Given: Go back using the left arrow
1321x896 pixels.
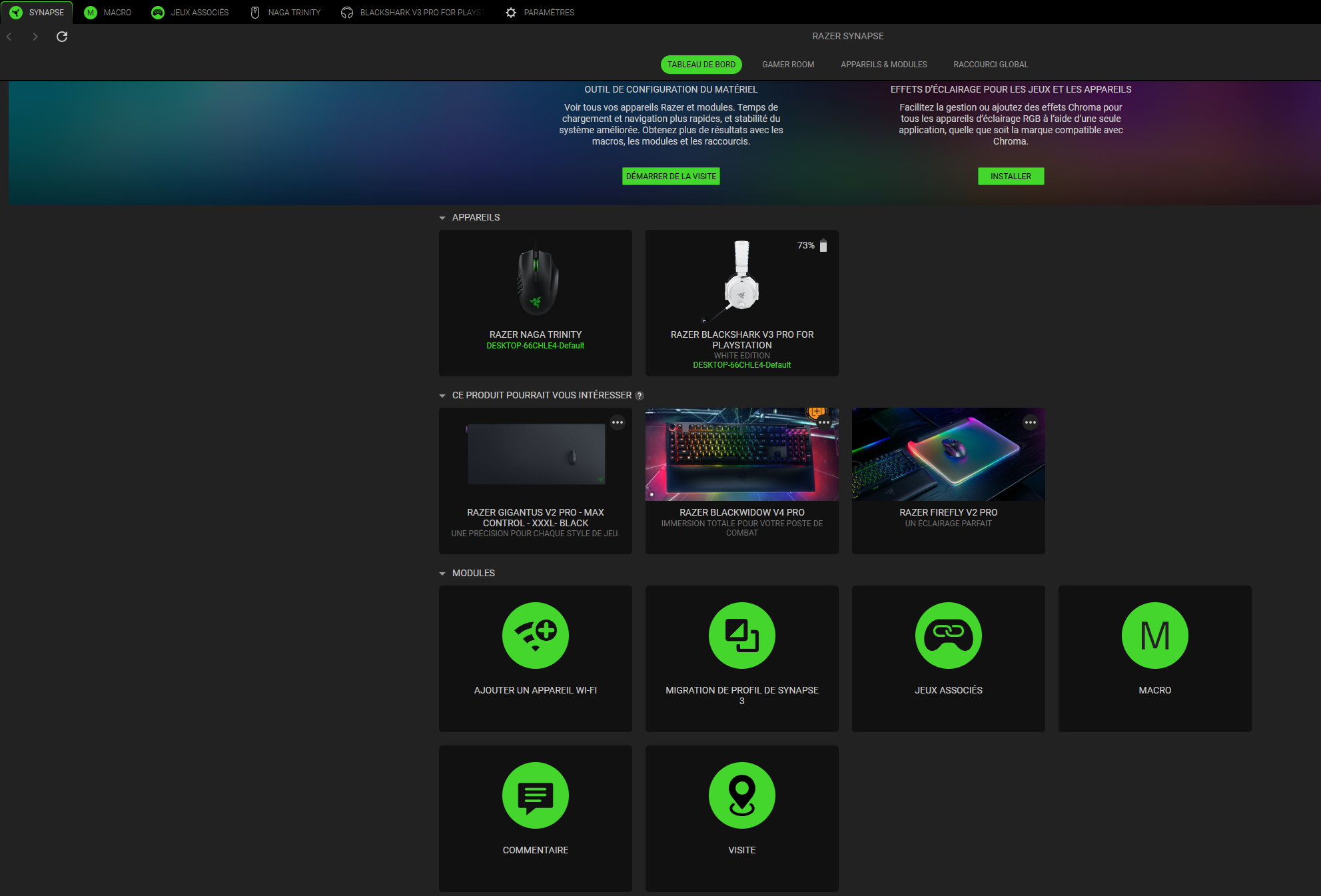Looking at the screenshot, I should (9, 37).
